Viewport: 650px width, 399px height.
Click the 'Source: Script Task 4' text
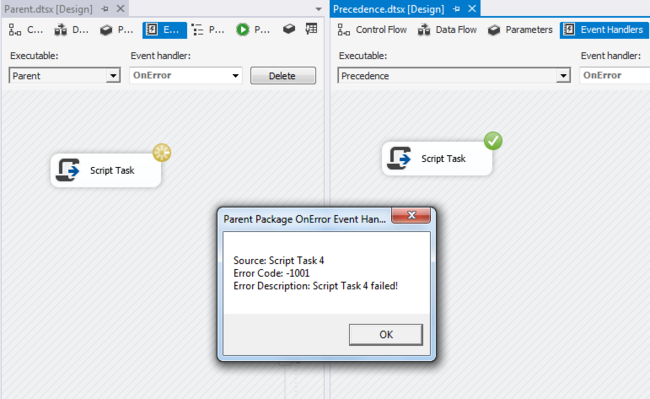(x=279, y=261)
